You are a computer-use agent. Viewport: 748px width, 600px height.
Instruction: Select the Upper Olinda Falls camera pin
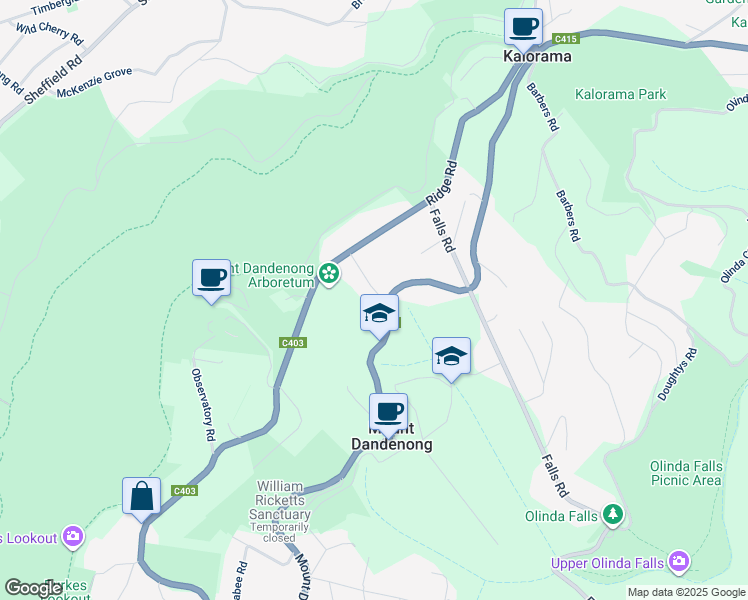[678, 562]
